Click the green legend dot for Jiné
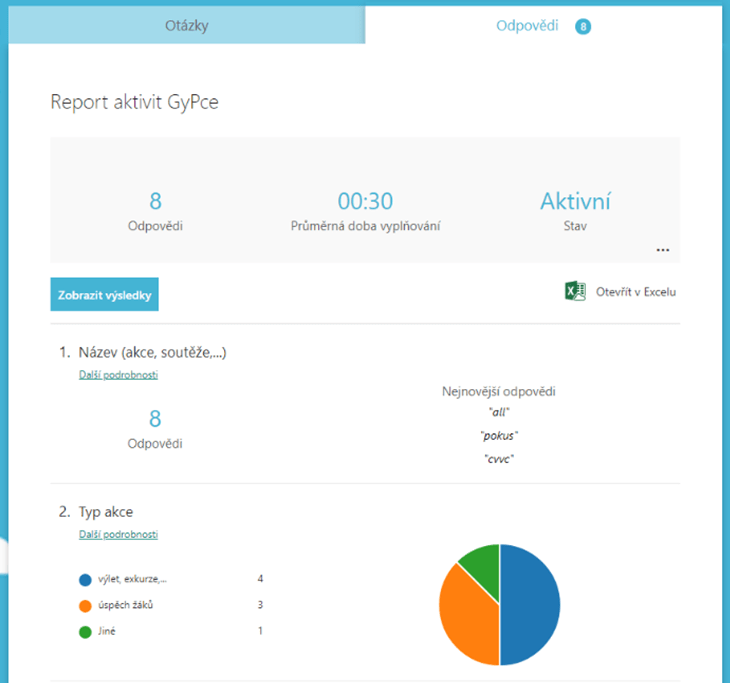The width and height of the screenshot is (730, 683). (84, 631)
